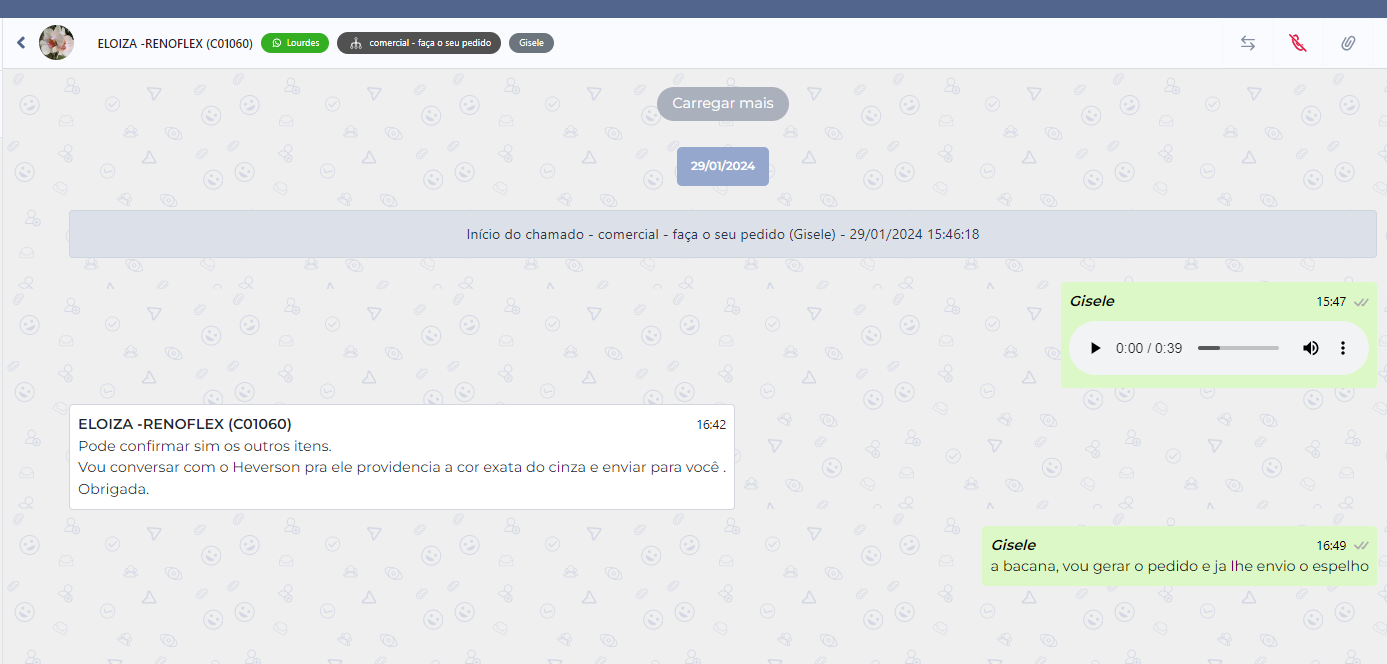Screen dimensions: 1387x664
Task: Click the paperclip attachment icon
Action: (x=1348, y=43)
